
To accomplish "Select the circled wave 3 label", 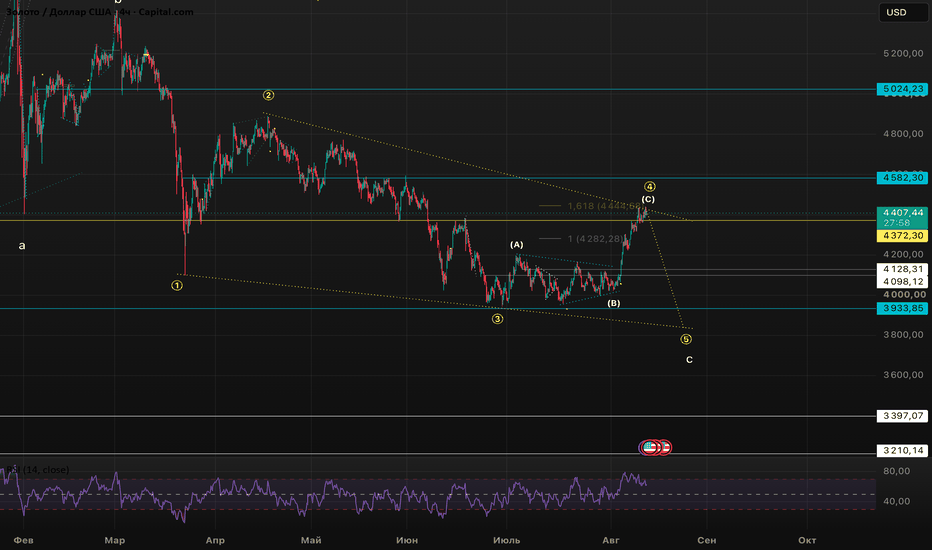I will pos(498,319).
